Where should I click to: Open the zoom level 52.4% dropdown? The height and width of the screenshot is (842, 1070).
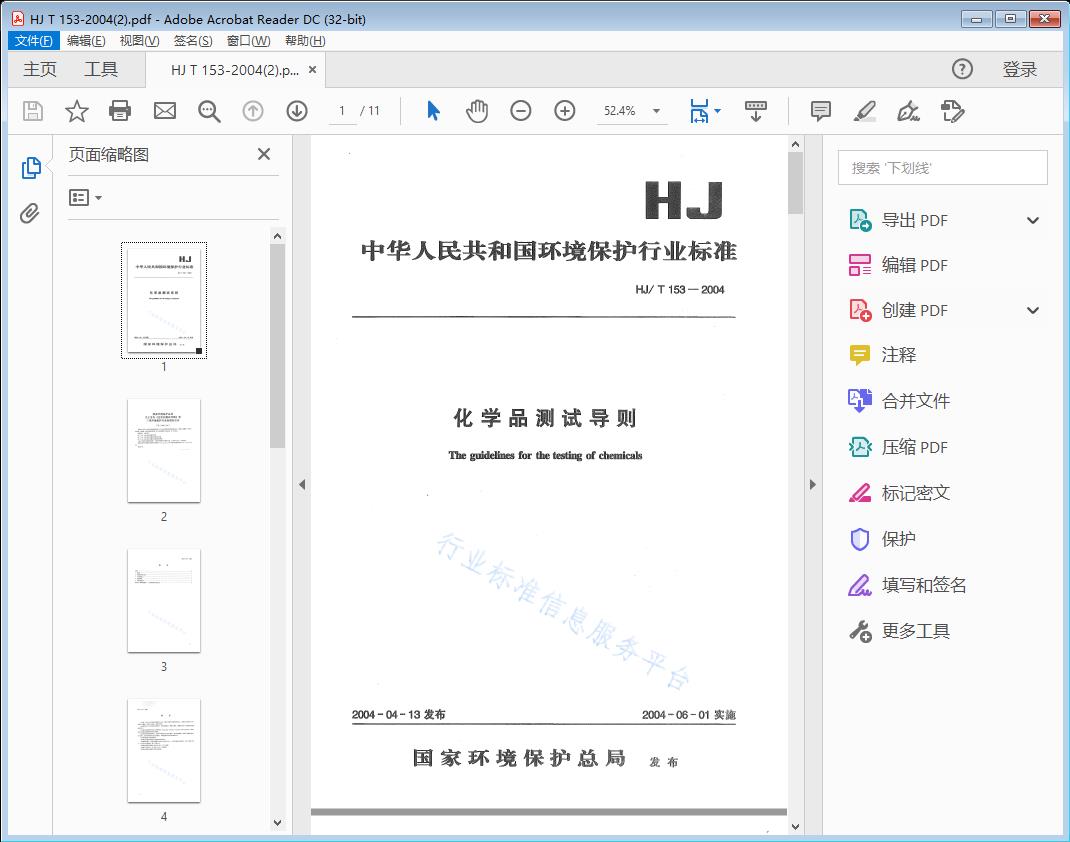click(632, 111)
